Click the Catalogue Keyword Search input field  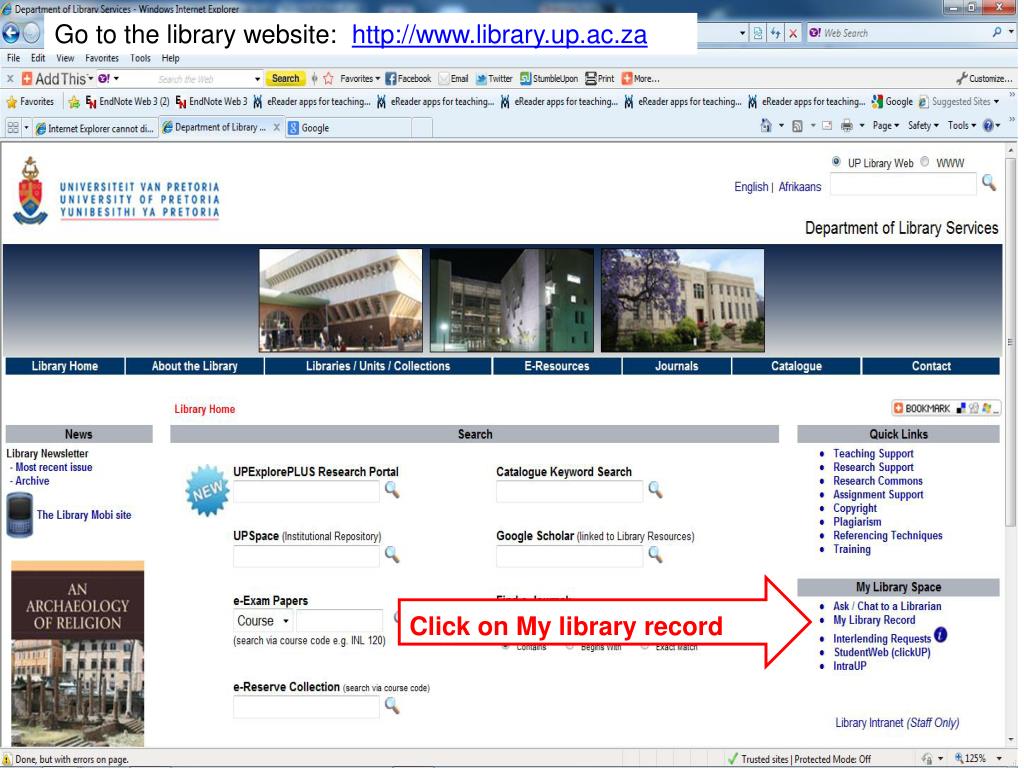569,491
